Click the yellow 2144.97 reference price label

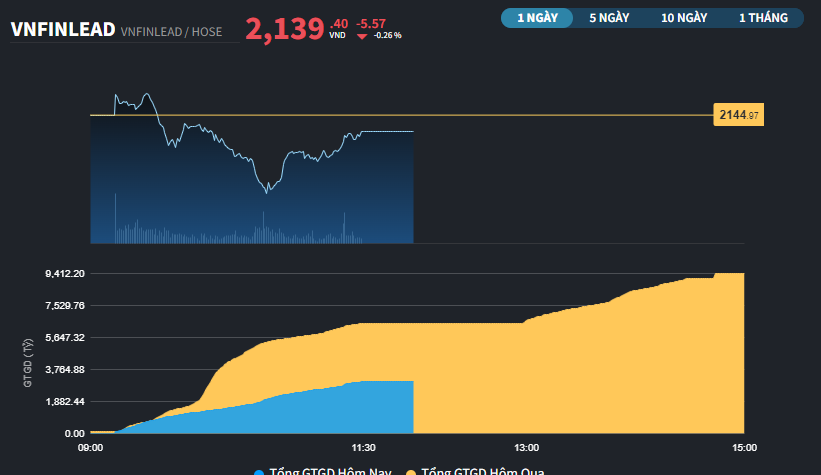point(739,116)
